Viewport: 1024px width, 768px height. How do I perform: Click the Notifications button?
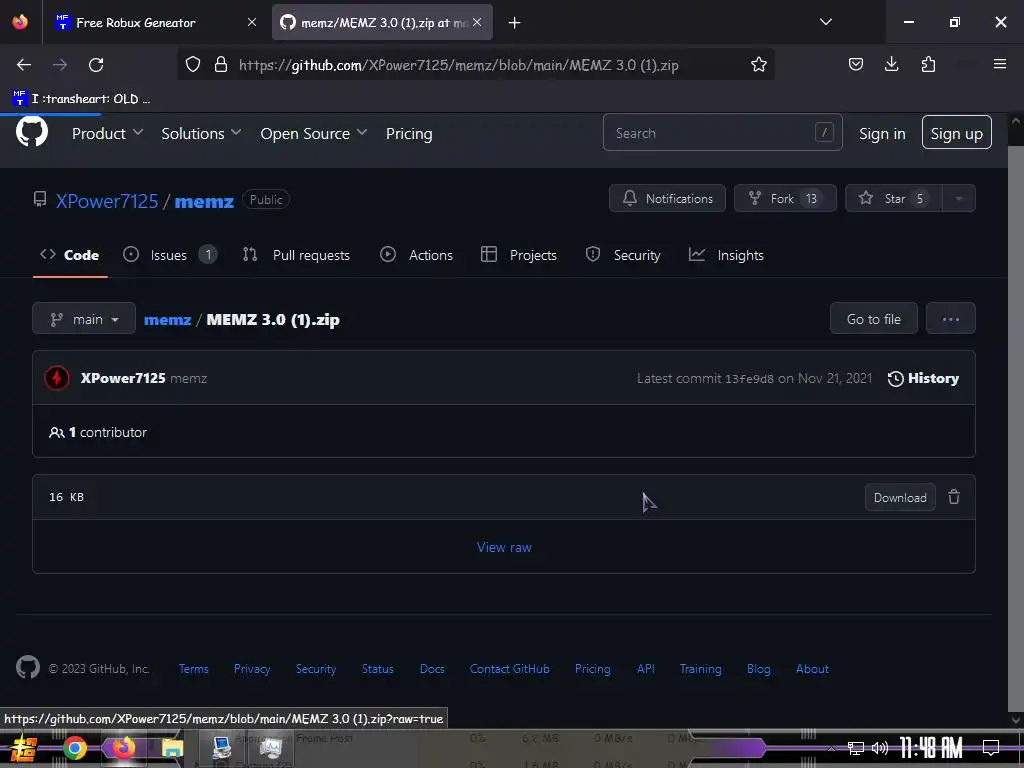pyautogui.click(x=667, y=199)
